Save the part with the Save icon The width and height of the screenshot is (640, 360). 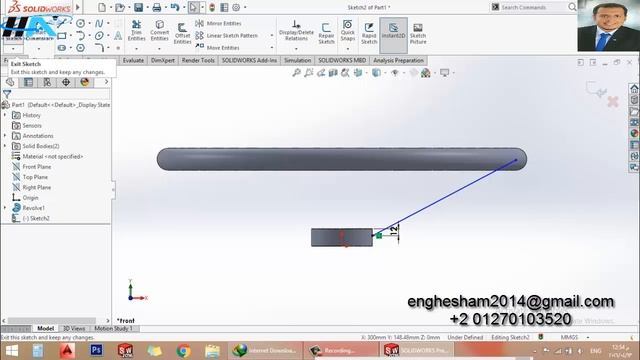pyautogui.click(x=138, y=7)
